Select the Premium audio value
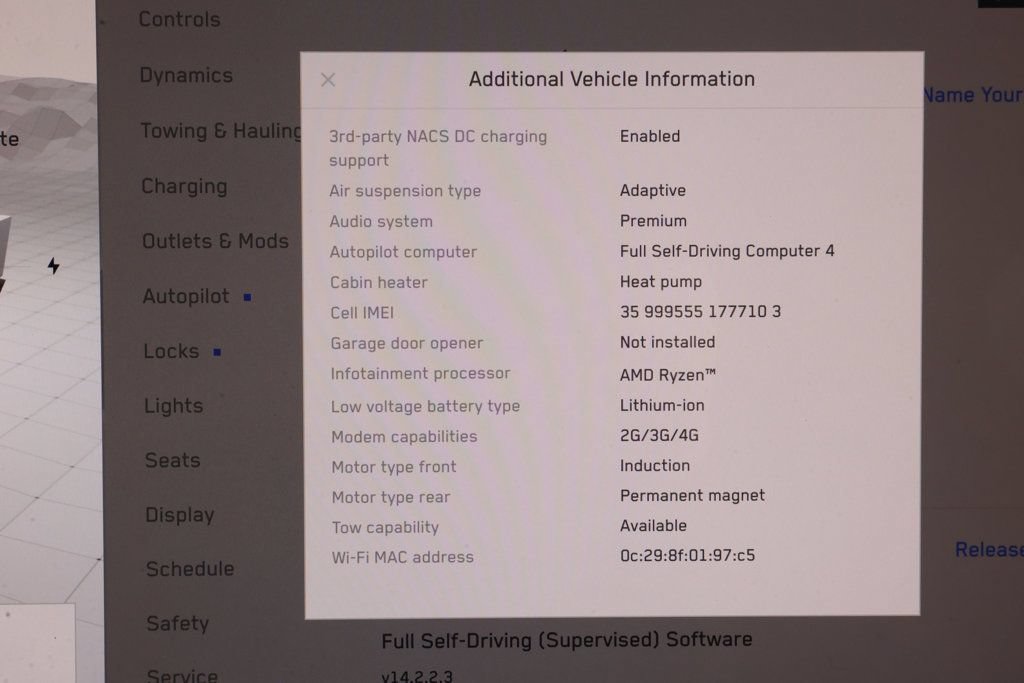 click(653, 221)
